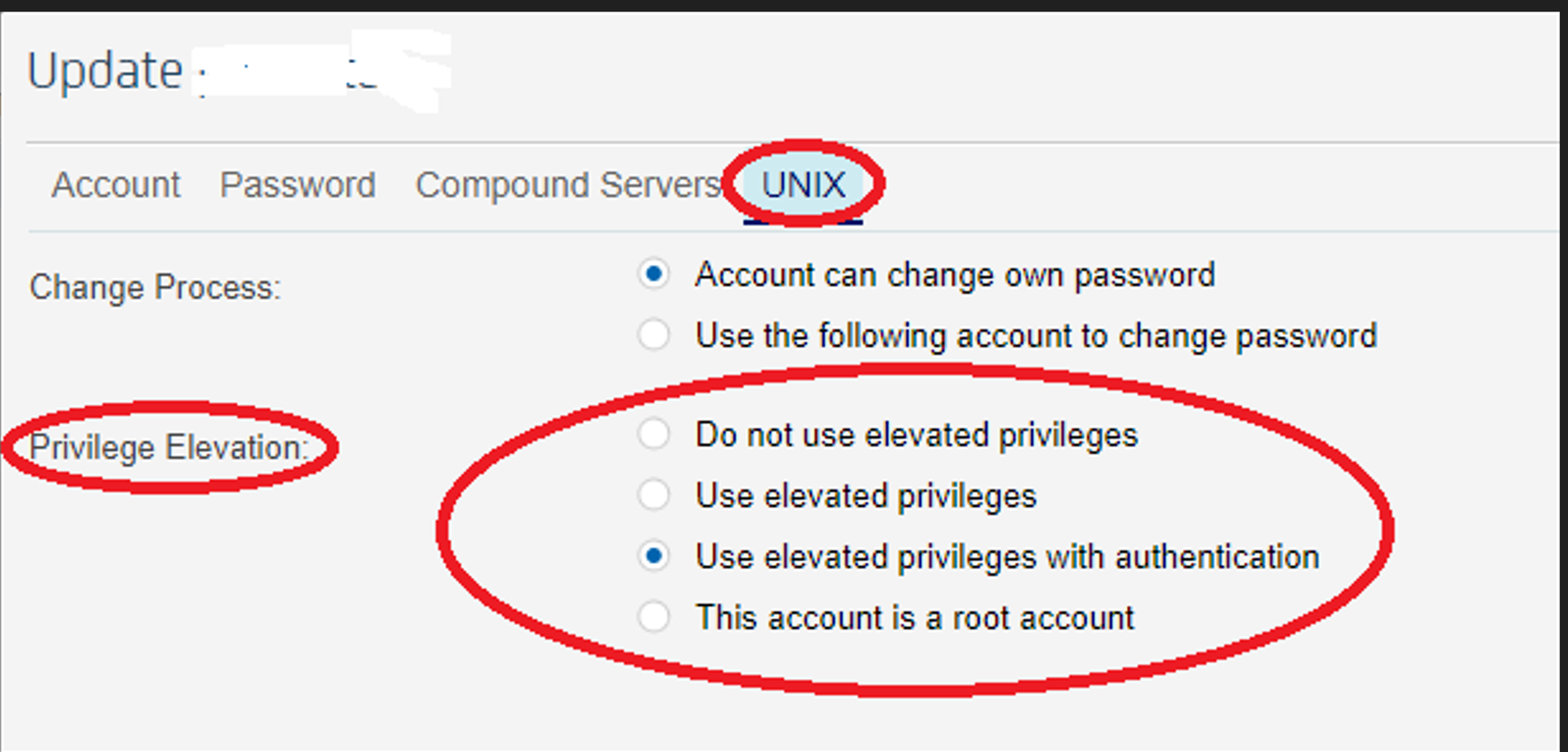Select 'Account can change own password' radio button
The height and width of the screenshot is (752, 1568).
(x=653, y=274)
